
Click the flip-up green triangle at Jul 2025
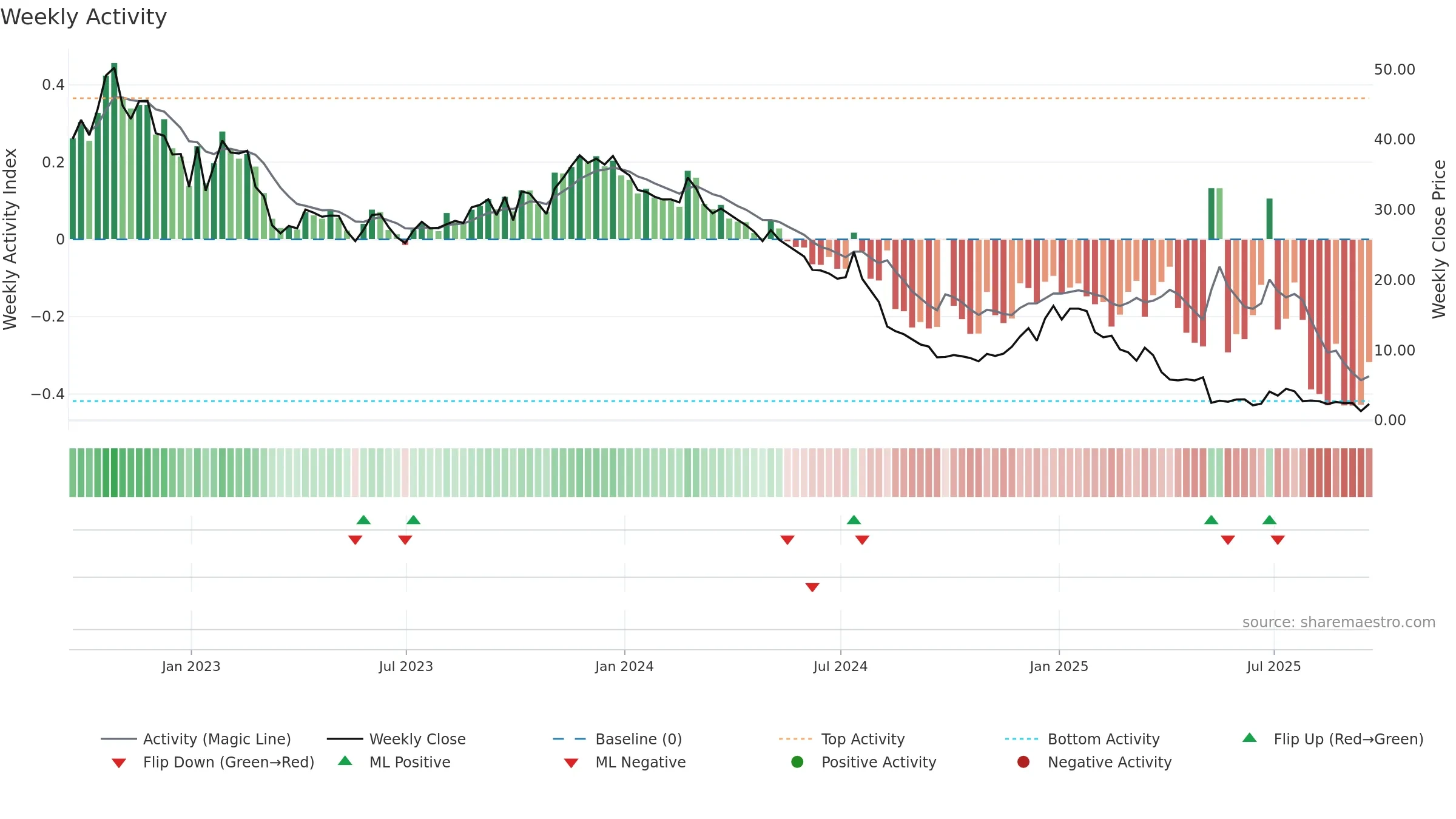click(x=1269, y=520)
